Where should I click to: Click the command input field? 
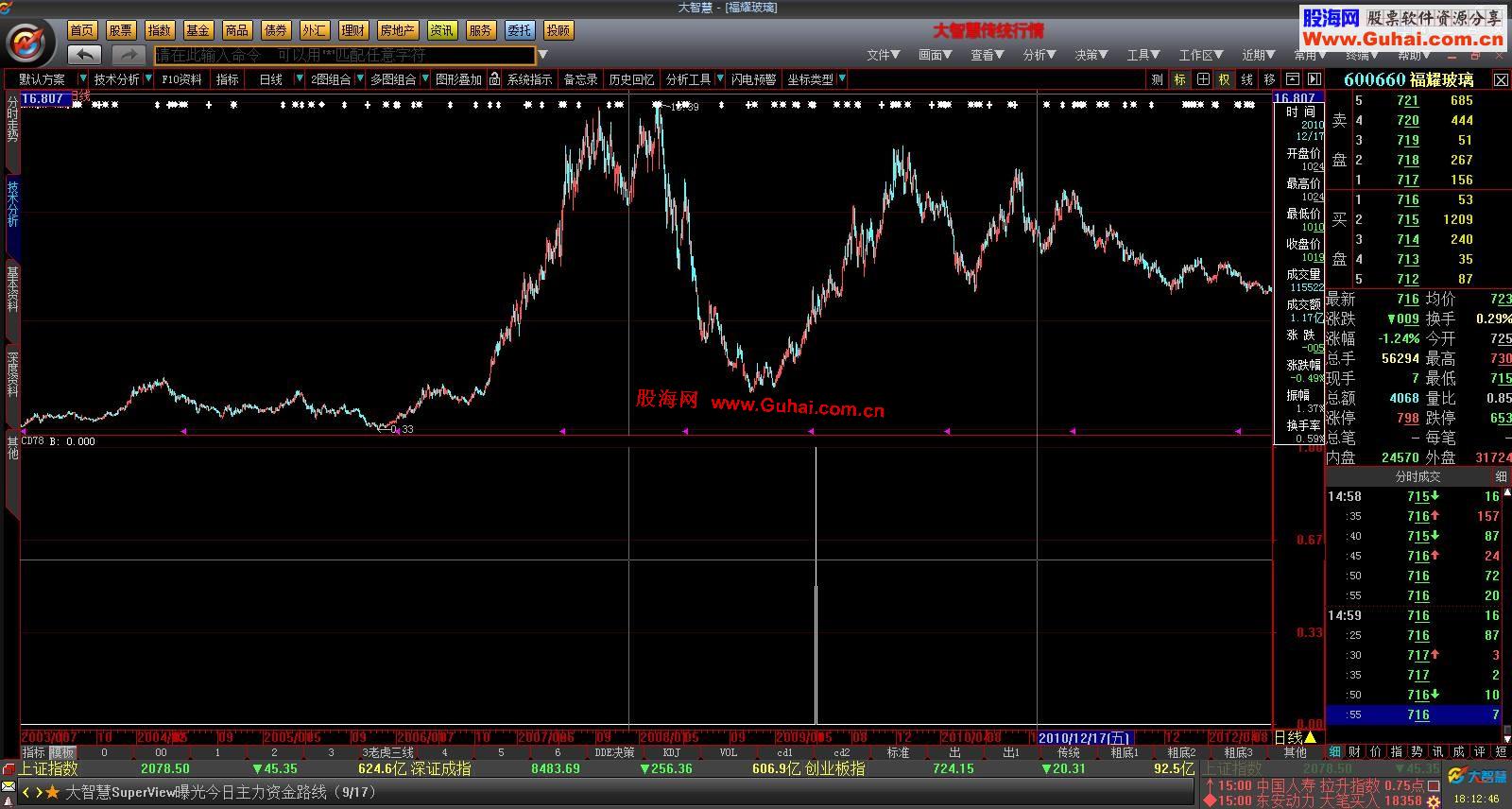[x=345, y=55]
